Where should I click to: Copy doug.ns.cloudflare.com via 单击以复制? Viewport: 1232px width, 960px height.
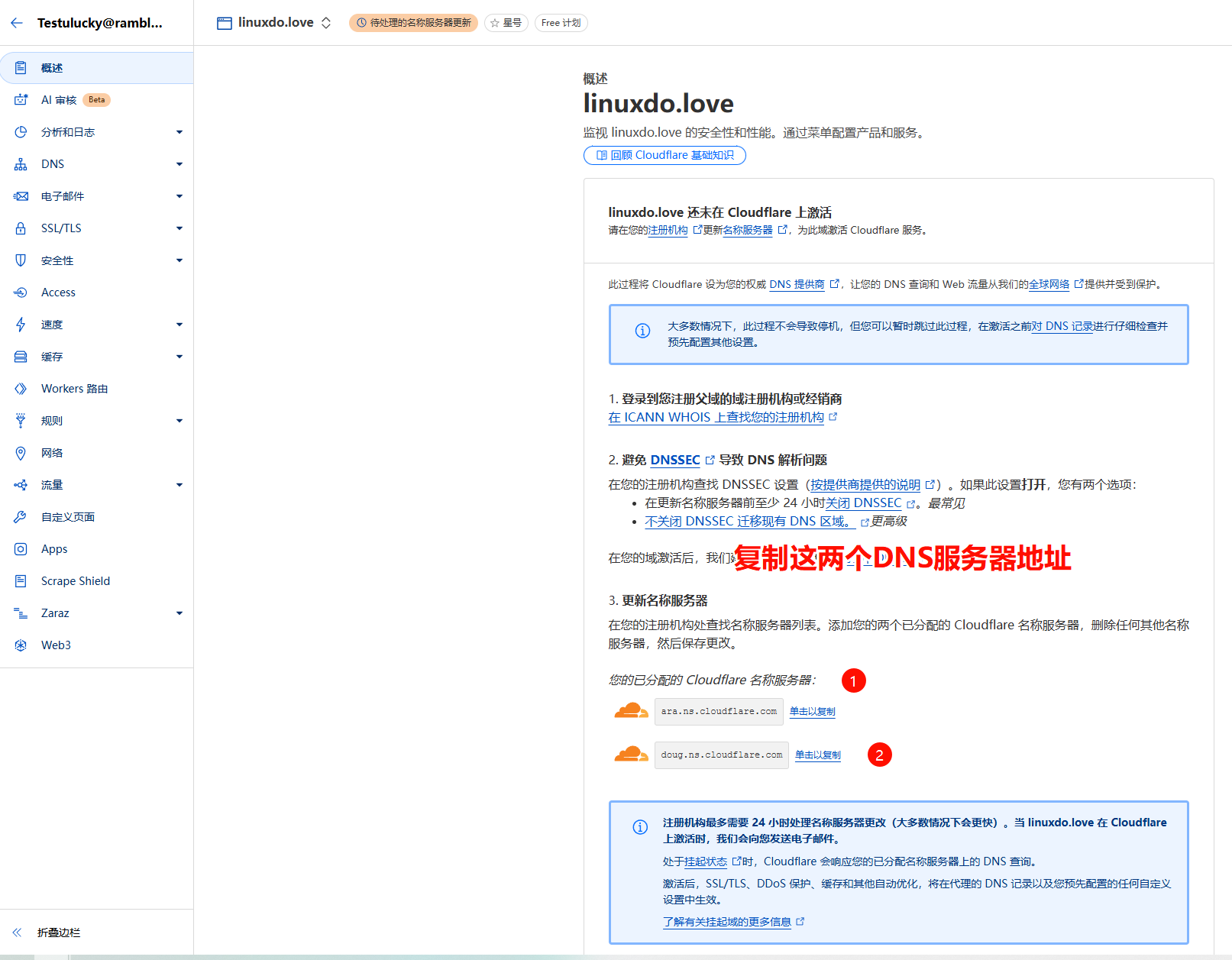click(x=817, y=755)
